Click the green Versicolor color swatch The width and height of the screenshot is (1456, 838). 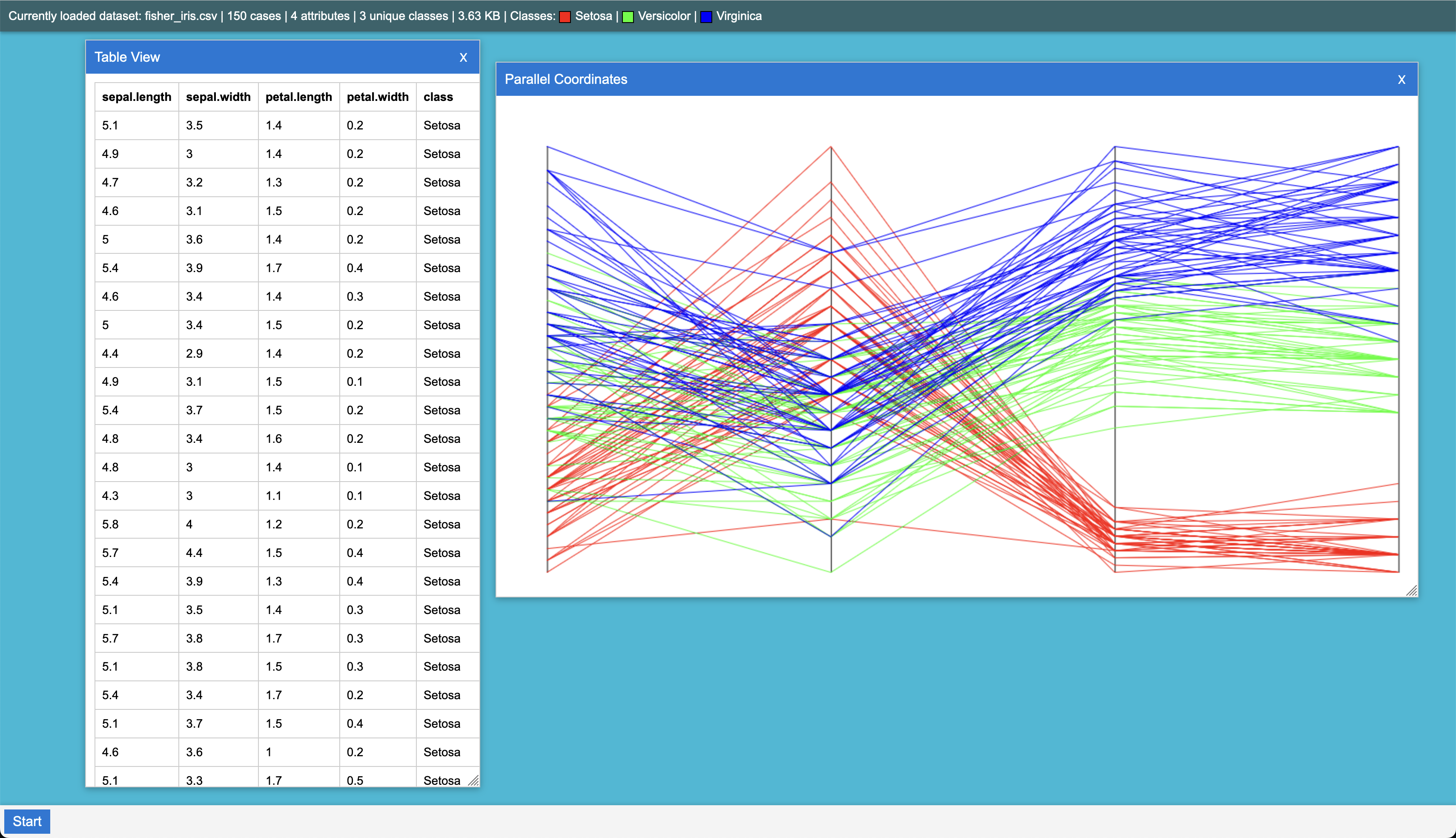pyautogui.click(x=628, y=17)
